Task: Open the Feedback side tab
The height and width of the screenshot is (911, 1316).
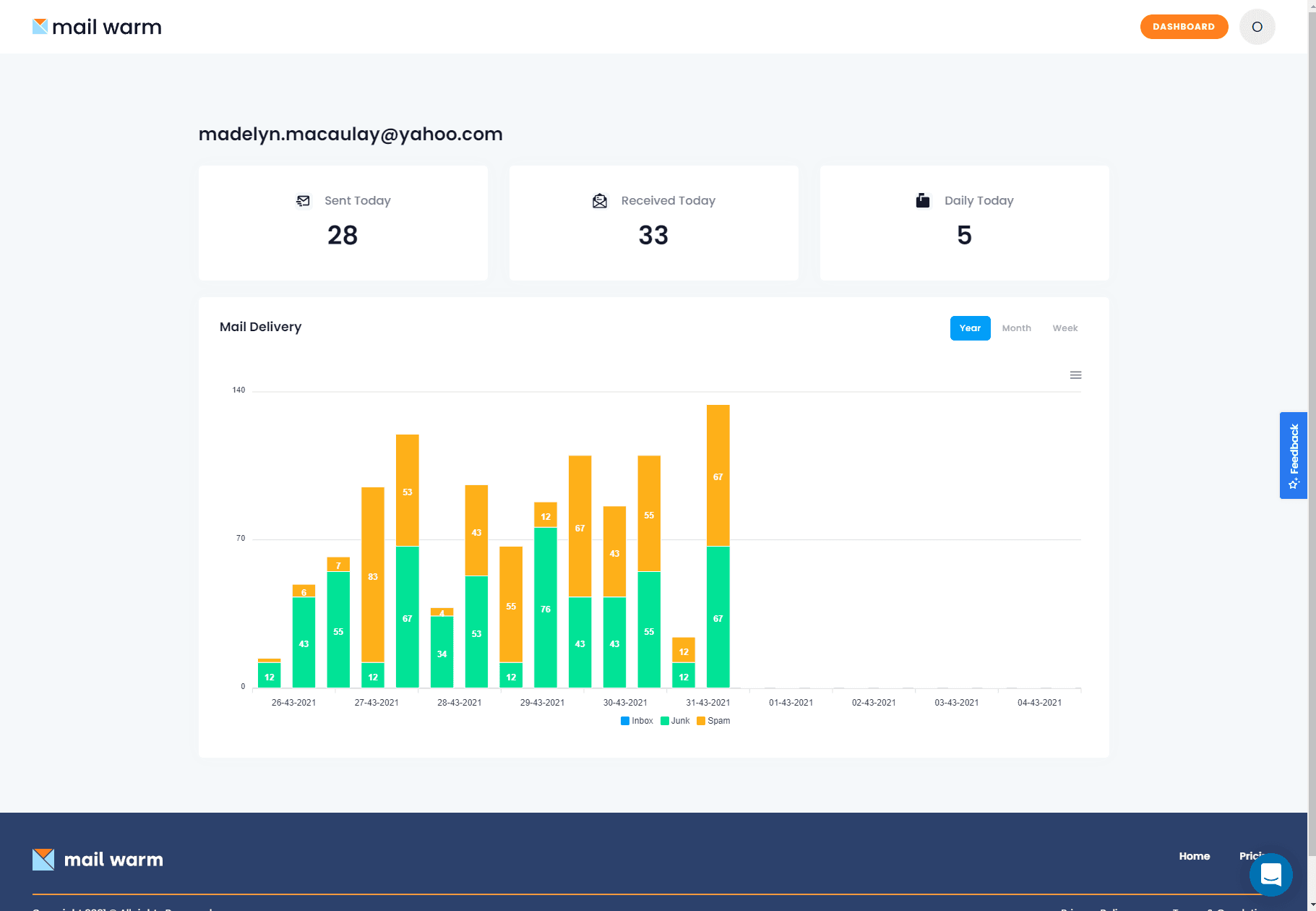Action: point(1293,455)
